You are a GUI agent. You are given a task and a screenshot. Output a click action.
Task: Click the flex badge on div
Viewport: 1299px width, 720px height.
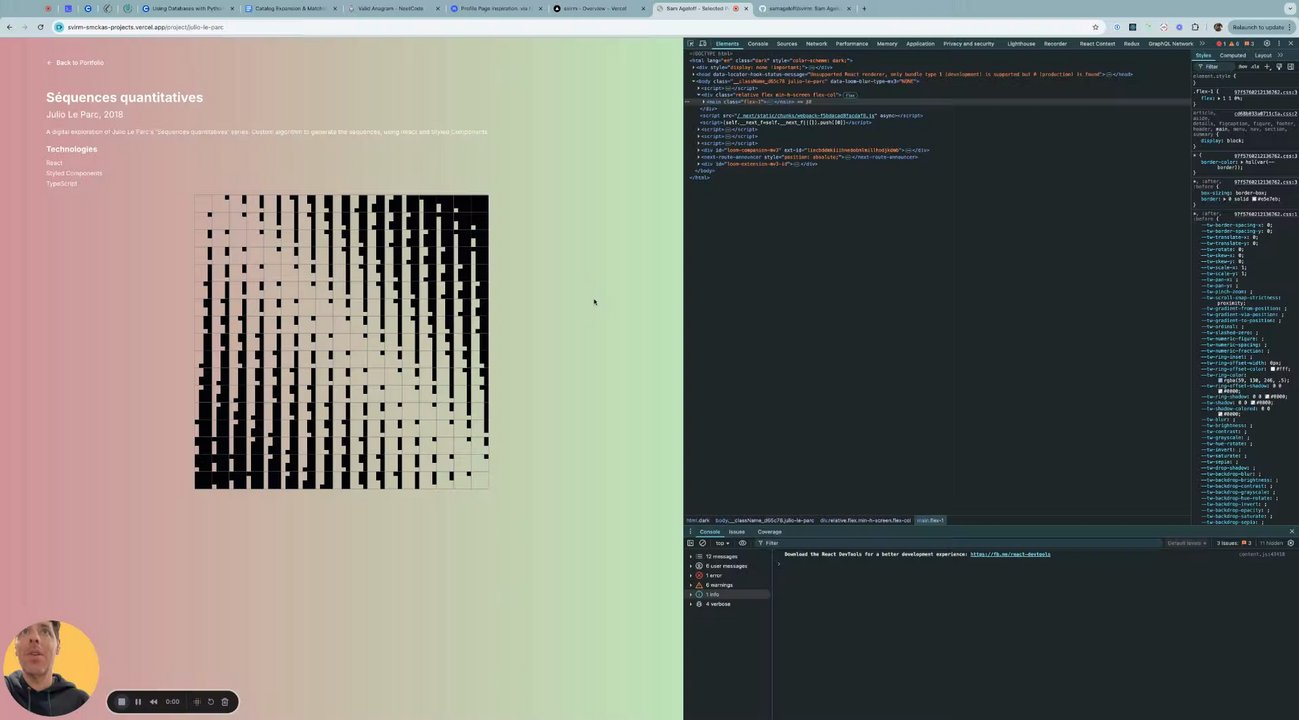tap(850, 95)
